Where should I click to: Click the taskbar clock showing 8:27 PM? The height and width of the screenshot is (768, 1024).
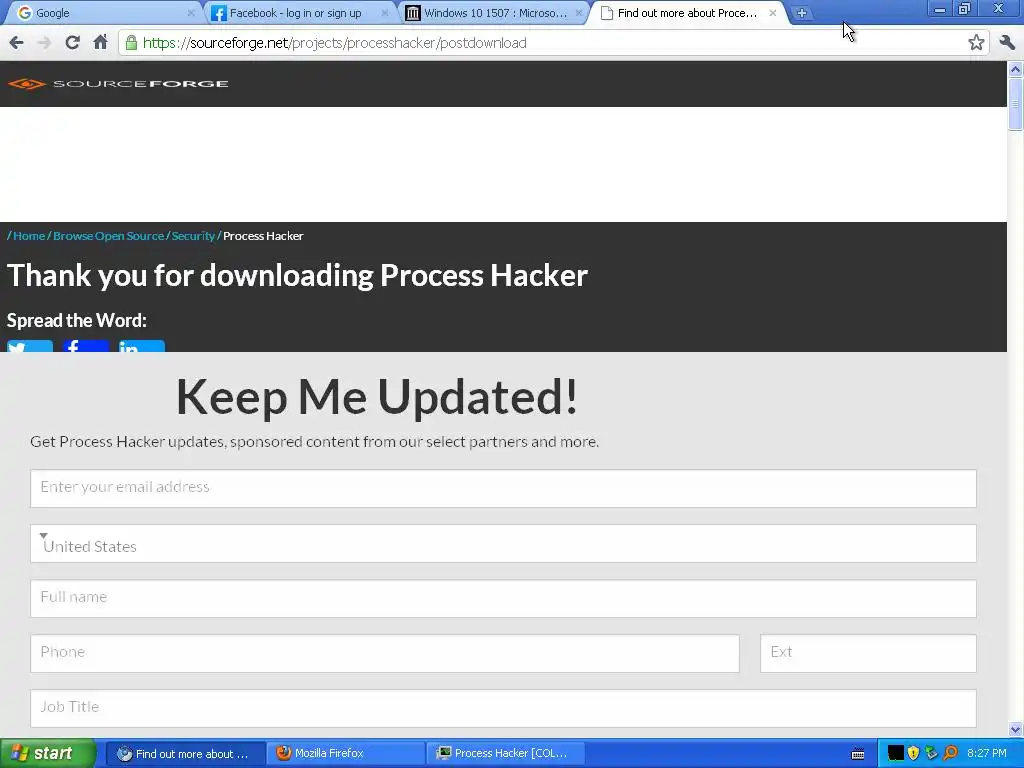pos(987,754)
